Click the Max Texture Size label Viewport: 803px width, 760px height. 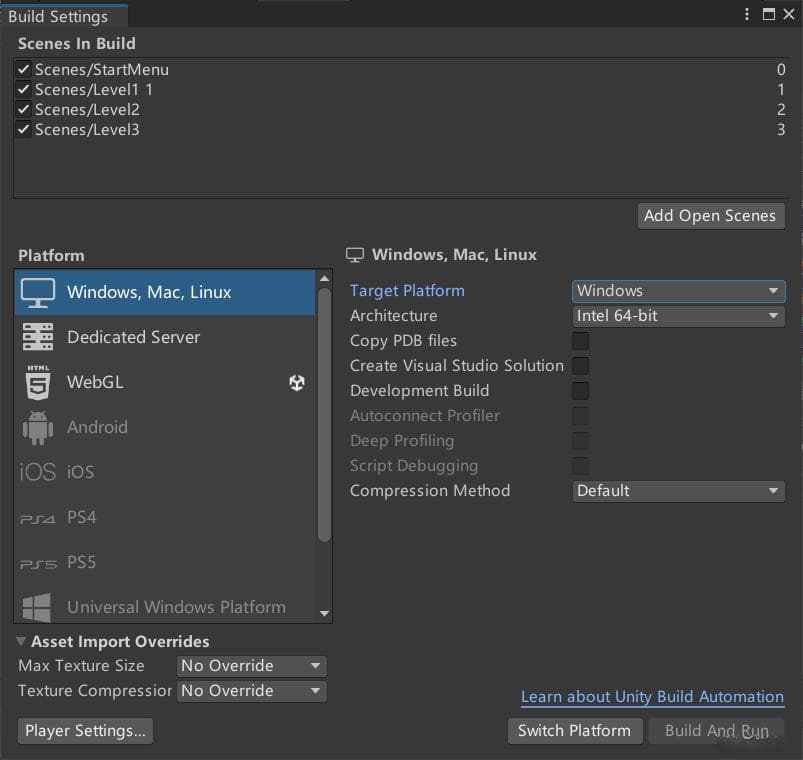(81, 666)
